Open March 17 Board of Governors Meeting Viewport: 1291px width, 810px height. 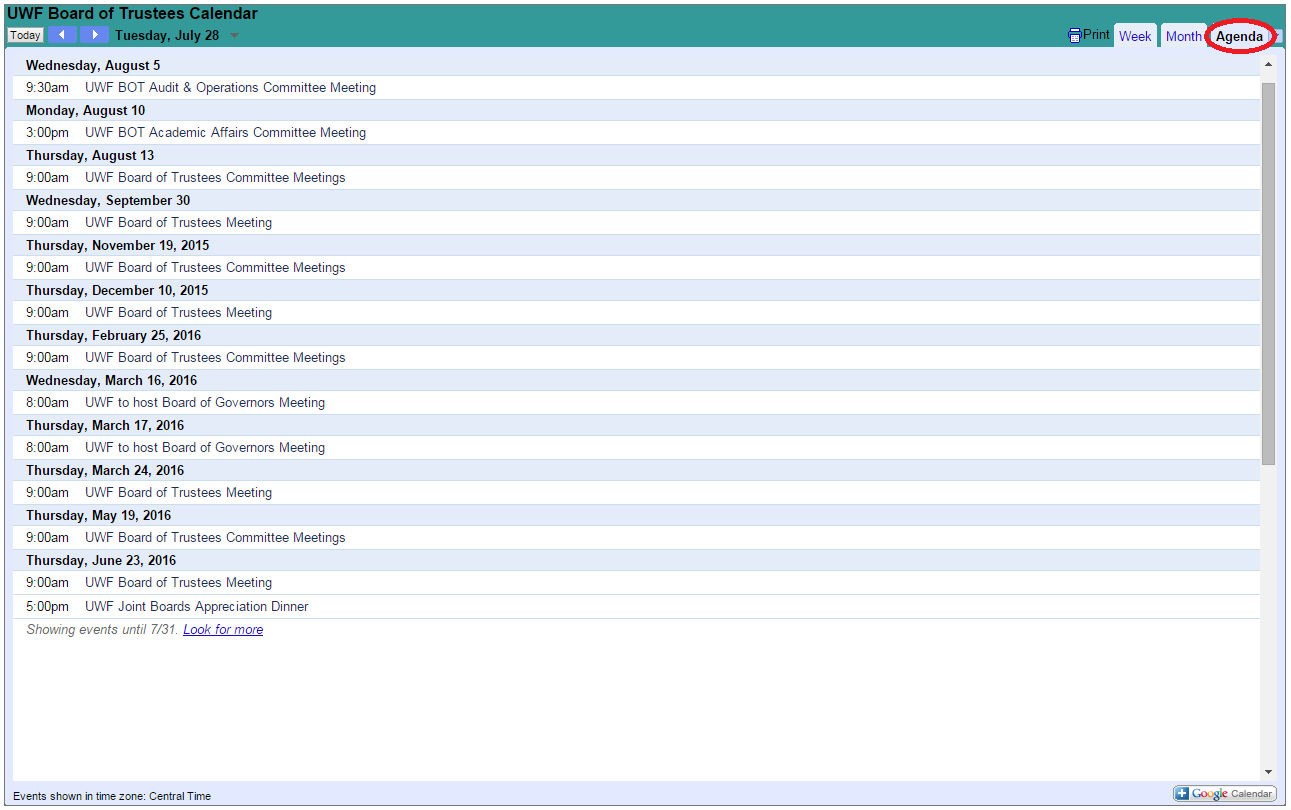205,448
